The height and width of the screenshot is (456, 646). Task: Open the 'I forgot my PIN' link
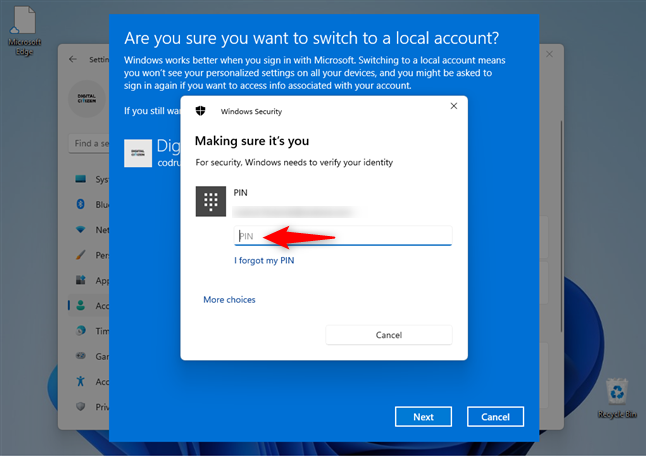tap(264, 260)
